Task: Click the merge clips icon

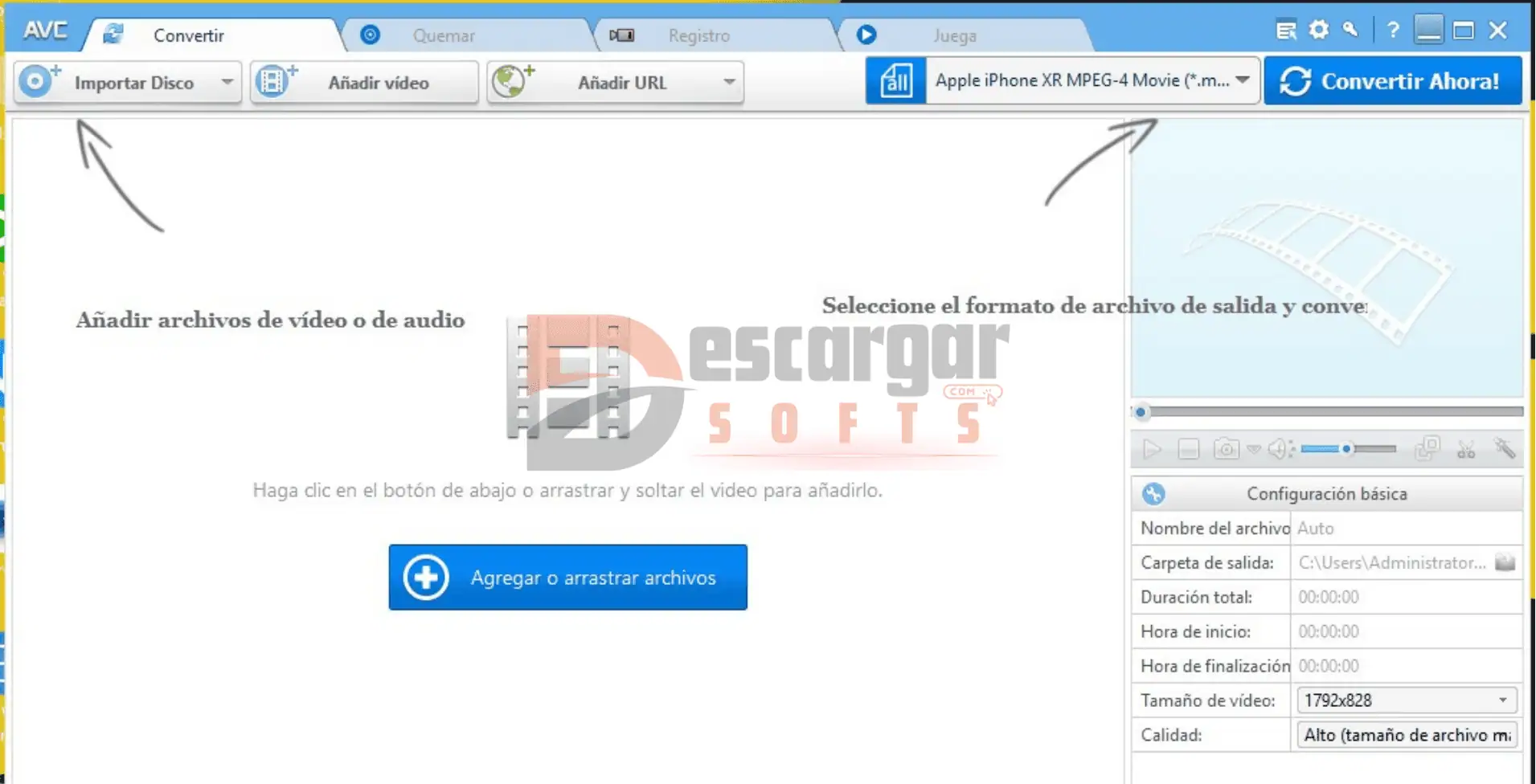Action: click(1427, 448)
